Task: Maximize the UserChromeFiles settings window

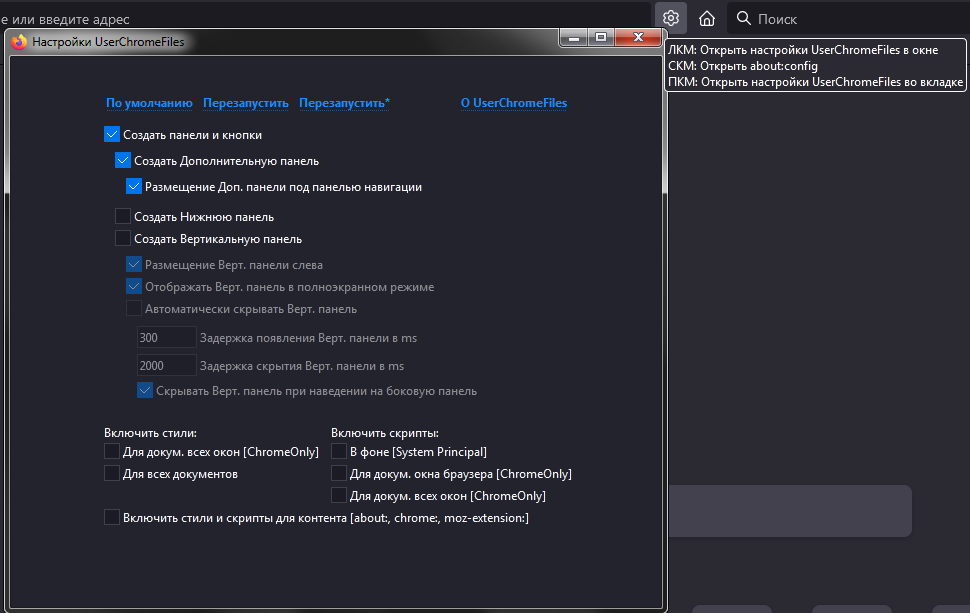Action: (x=601, y=38)
